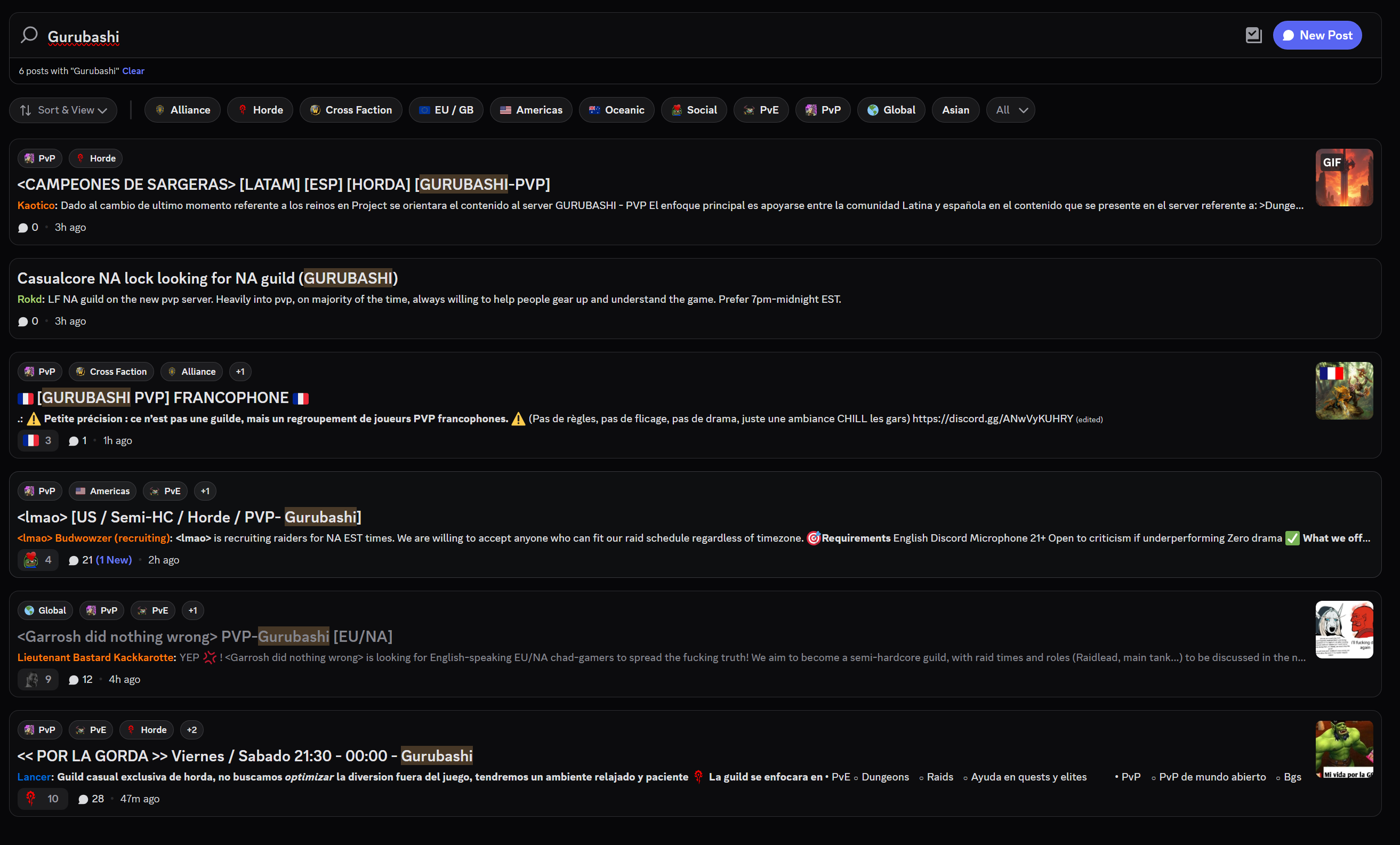Viewport: 1400px width, 845px height.
Task: Click the 12 comments icon on the Garrosh post
Action: (73, 680)
